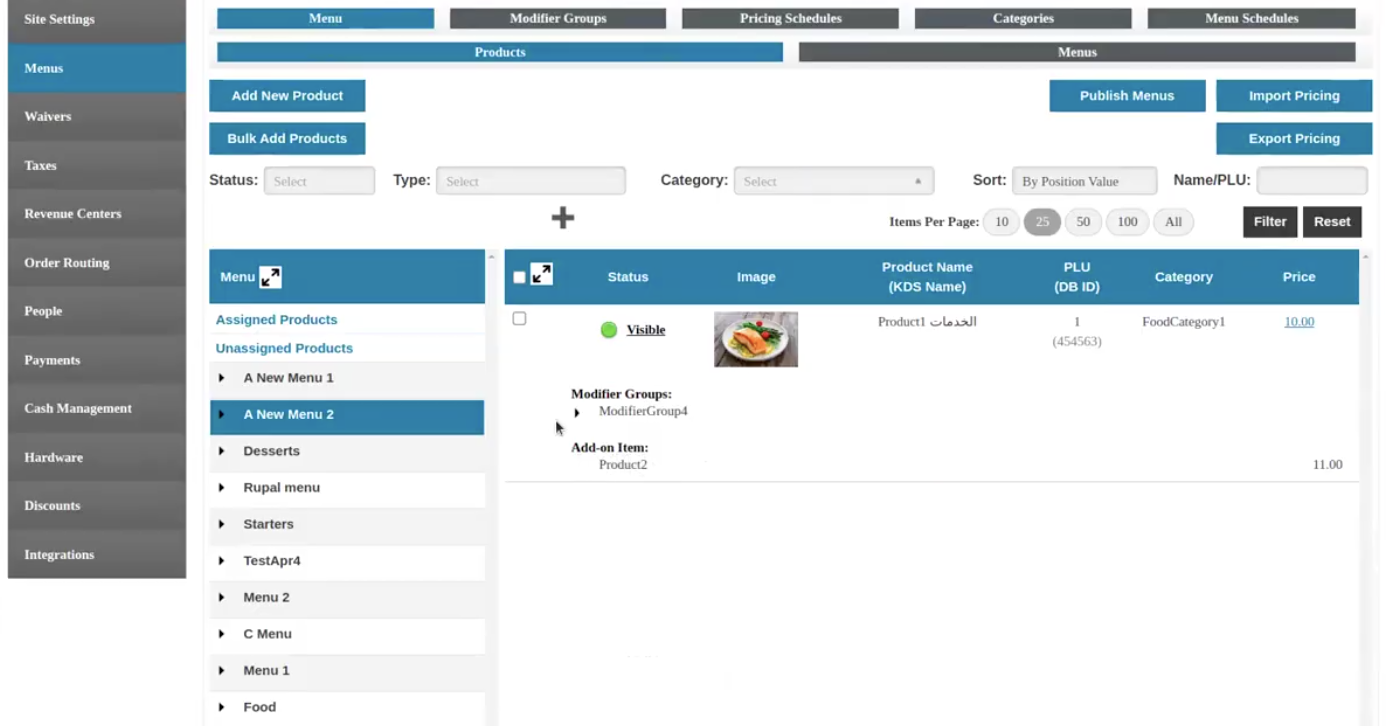This screenshot has width=1386, height=726.
Task: Open Revenue Centers in the sidebar
Action: [97, 214]
